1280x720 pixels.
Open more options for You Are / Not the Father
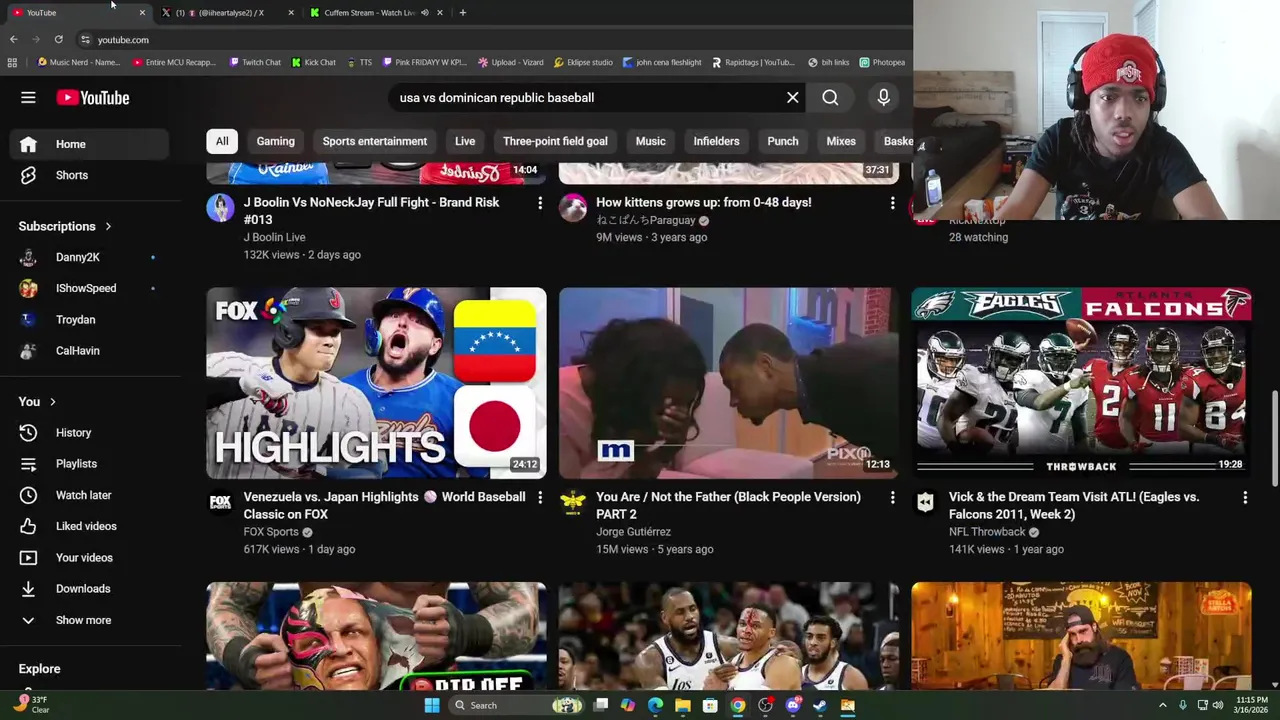point(892,497)
